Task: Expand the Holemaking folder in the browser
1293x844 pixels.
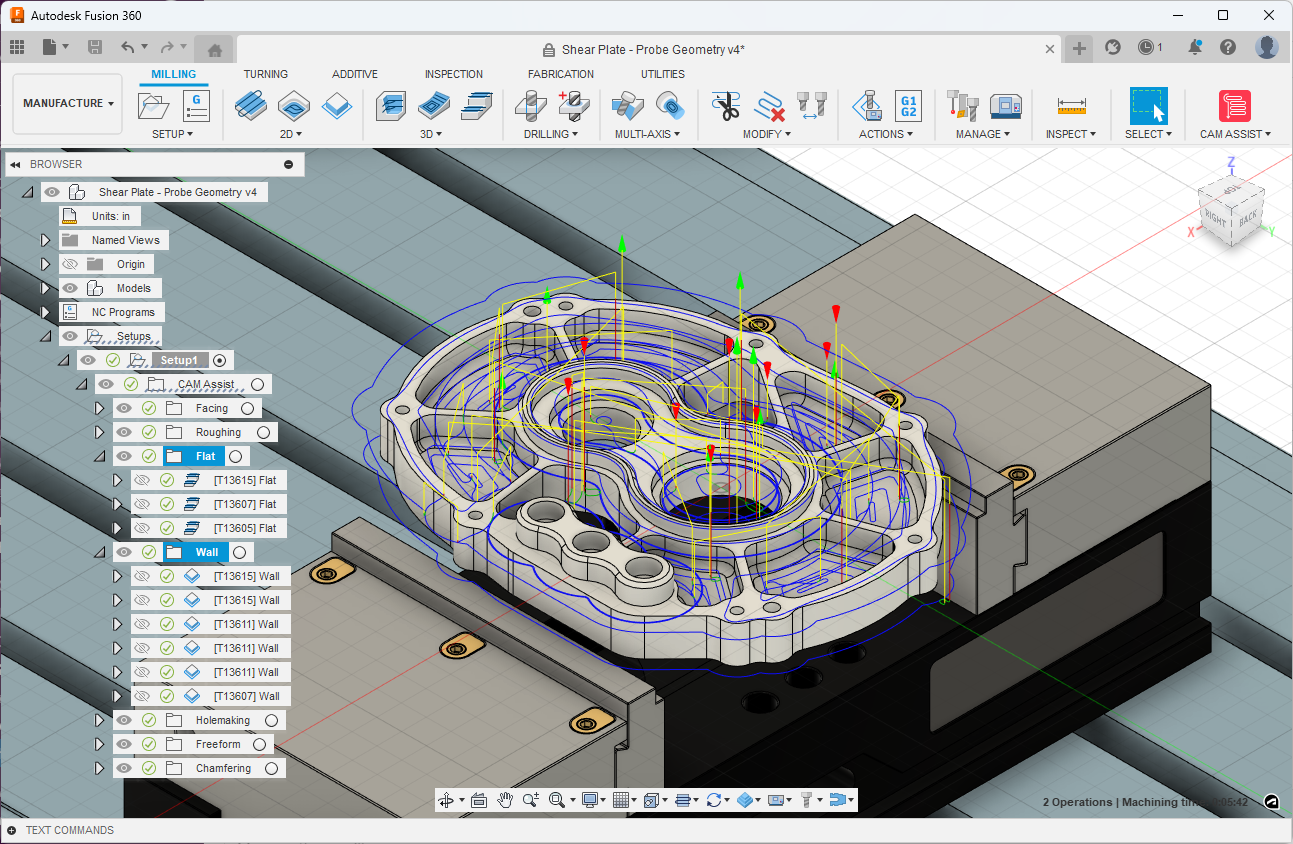Action: coord(97,719)
